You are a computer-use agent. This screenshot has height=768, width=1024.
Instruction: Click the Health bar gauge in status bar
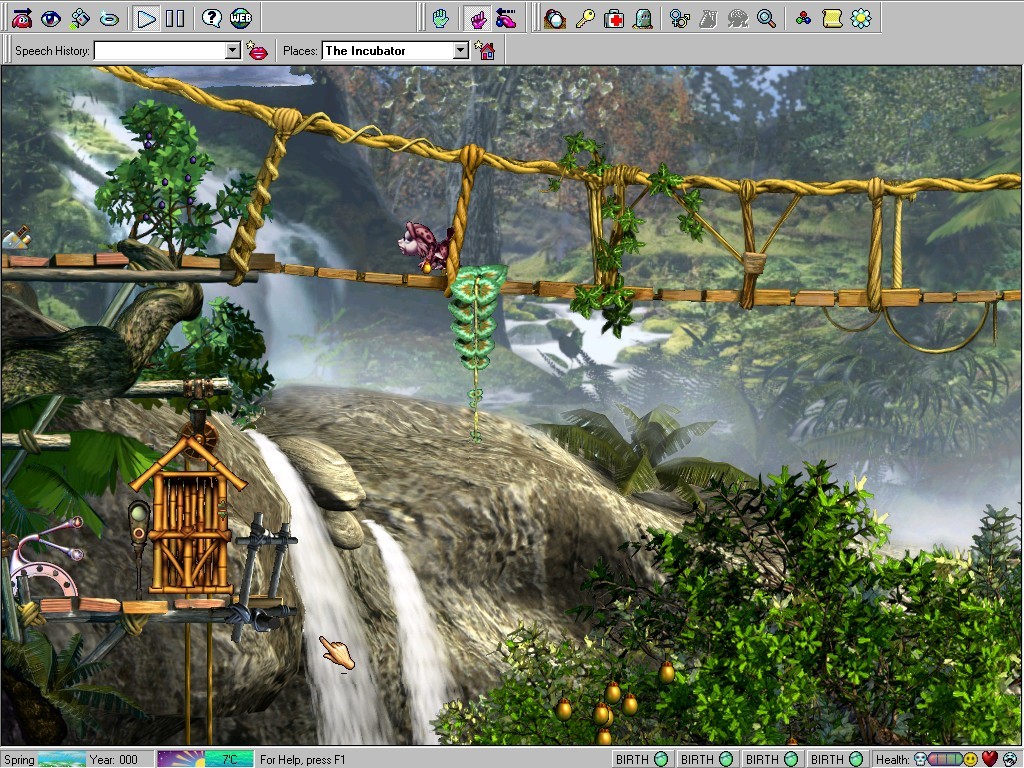click(945, 759)
